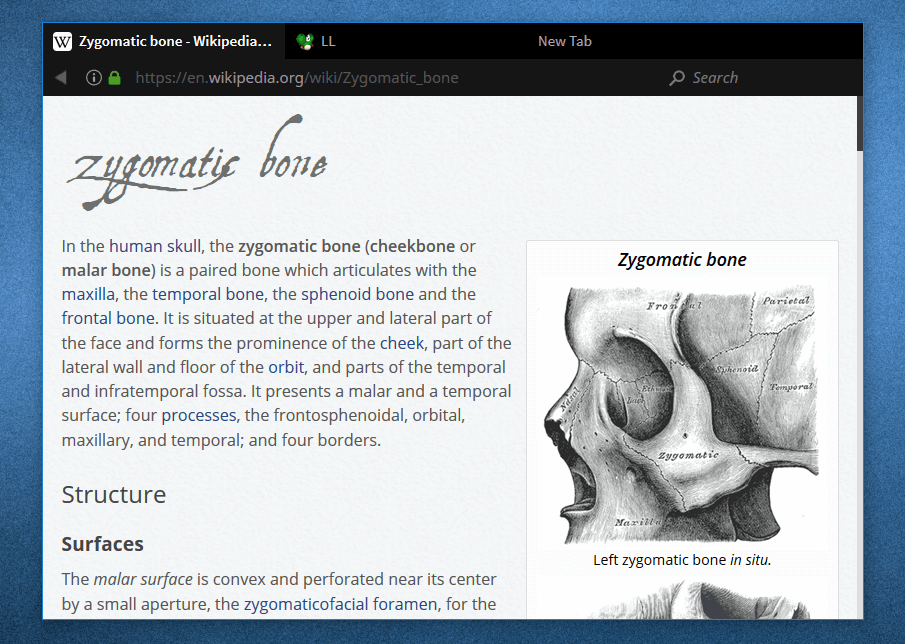Click the italic phrase malar surface
The image size is (905, 644).
tap(143, 579)
